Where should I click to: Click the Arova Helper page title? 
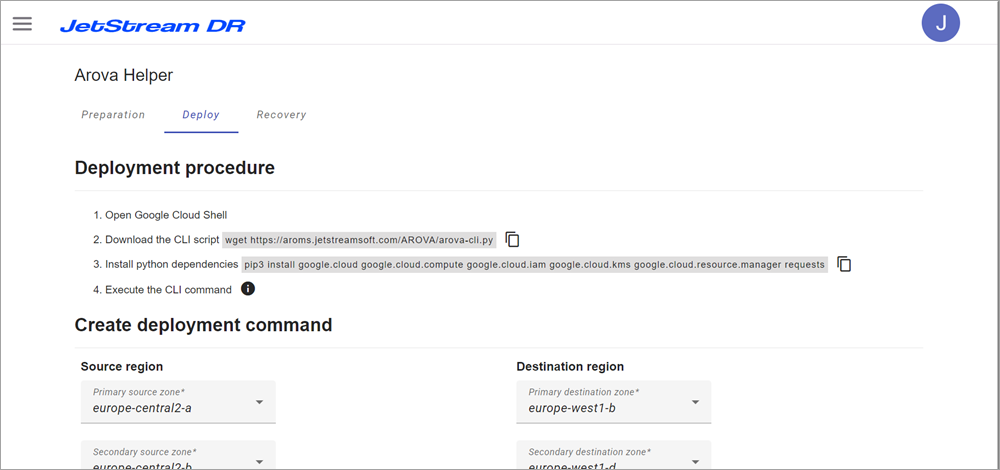123,75
